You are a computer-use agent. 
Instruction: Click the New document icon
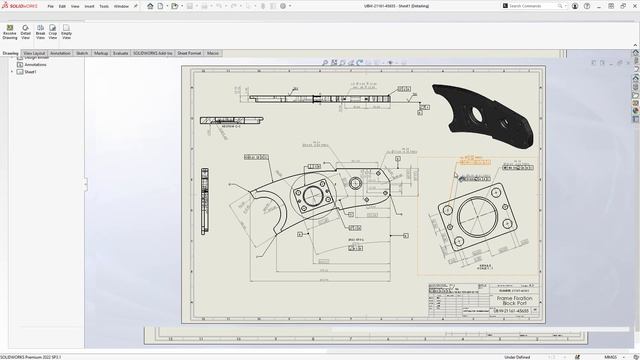160,6
